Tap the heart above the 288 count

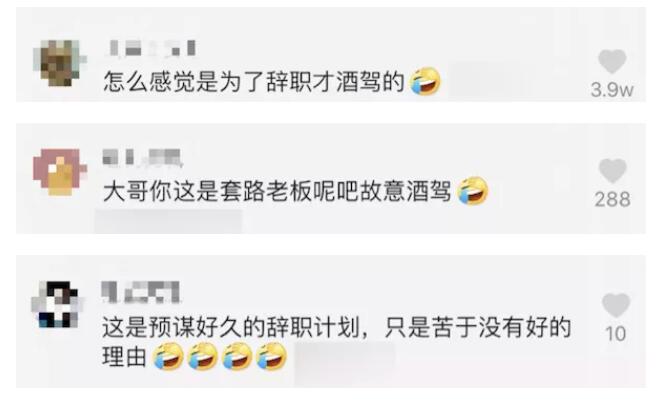click(612, 171)
